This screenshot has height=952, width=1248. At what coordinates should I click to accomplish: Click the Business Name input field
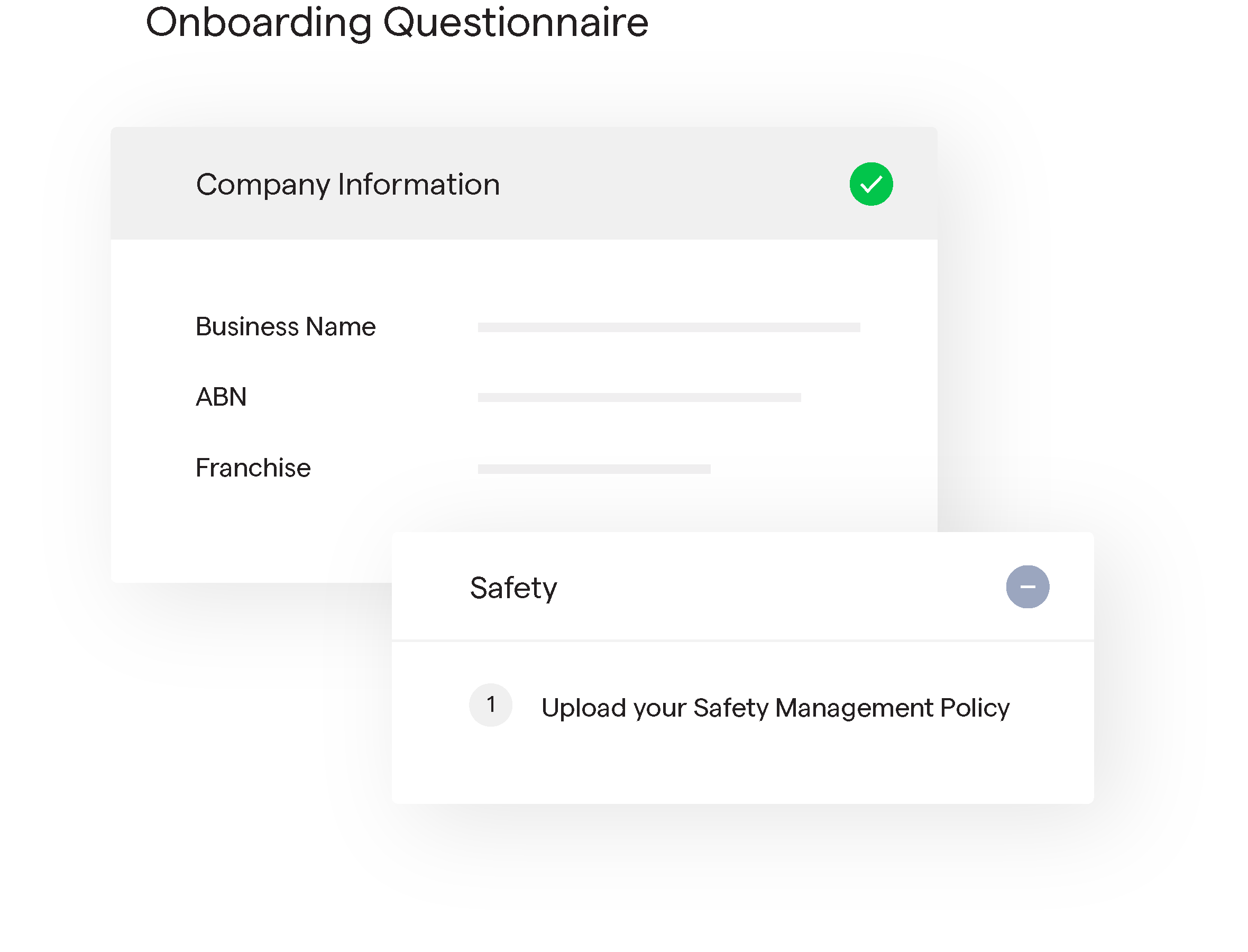click(x=668, y=327)
